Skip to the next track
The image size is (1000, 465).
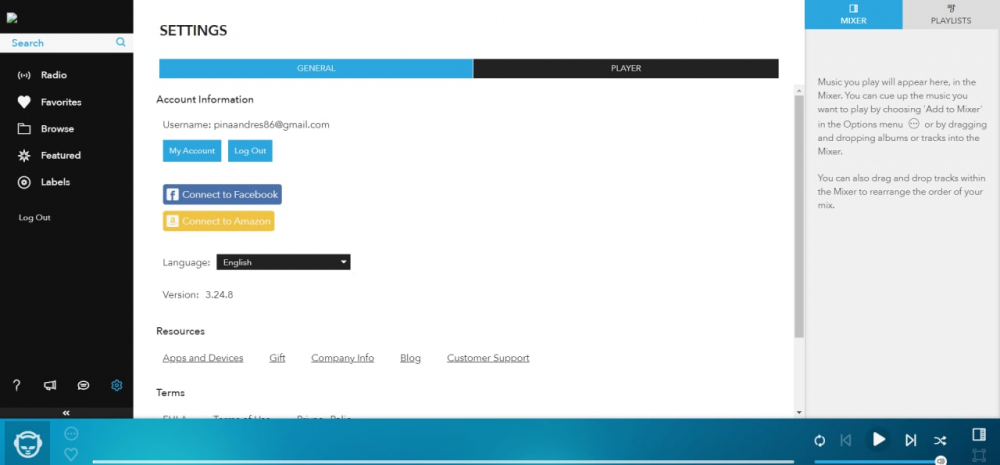tap(910, 440)
